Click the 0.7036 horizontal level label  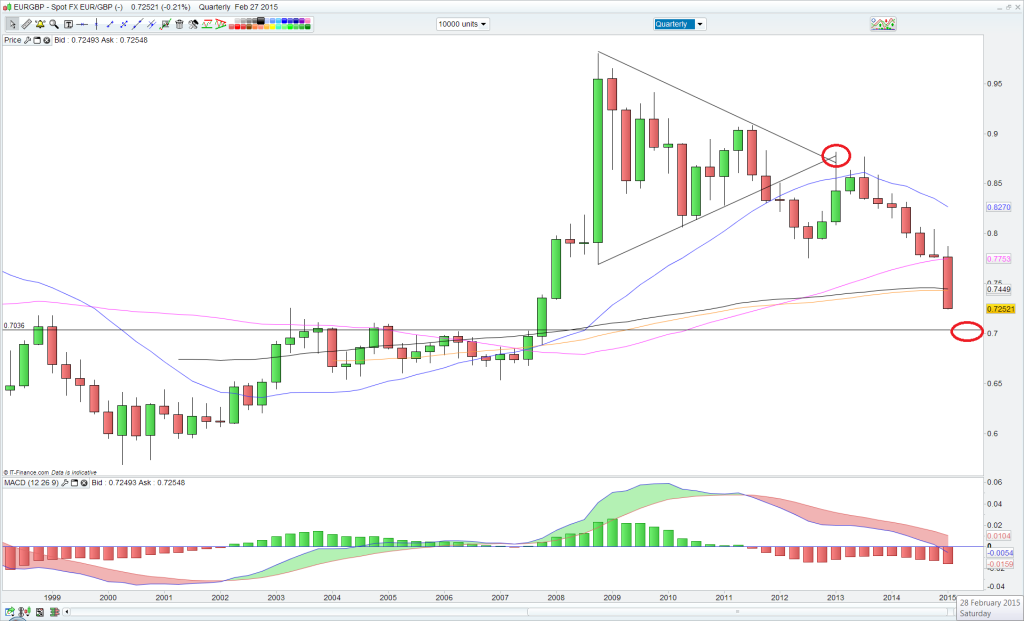coord(14,325)
